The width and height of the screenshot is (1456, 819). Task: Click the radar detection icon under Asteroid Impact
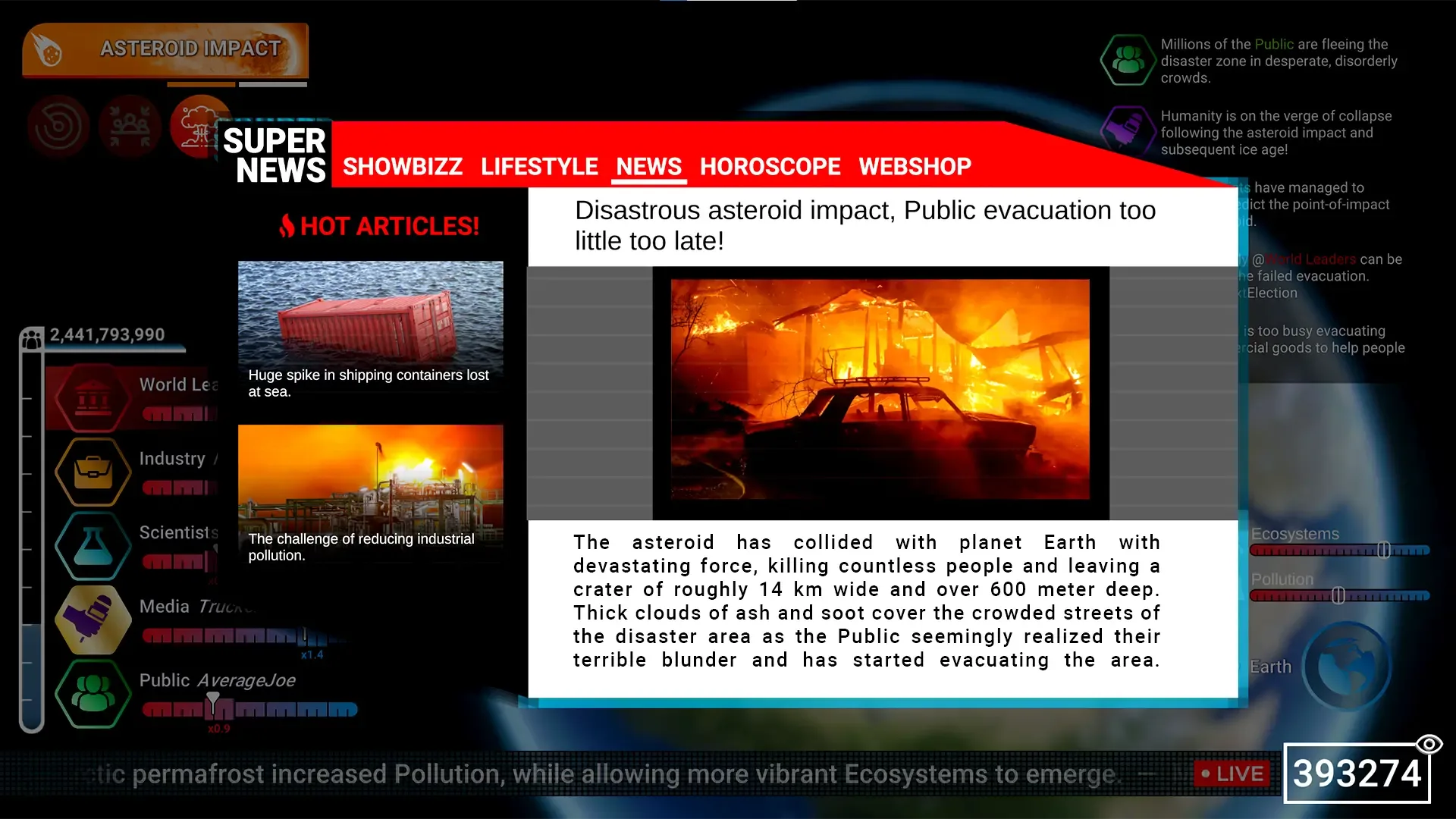(58, 126)
